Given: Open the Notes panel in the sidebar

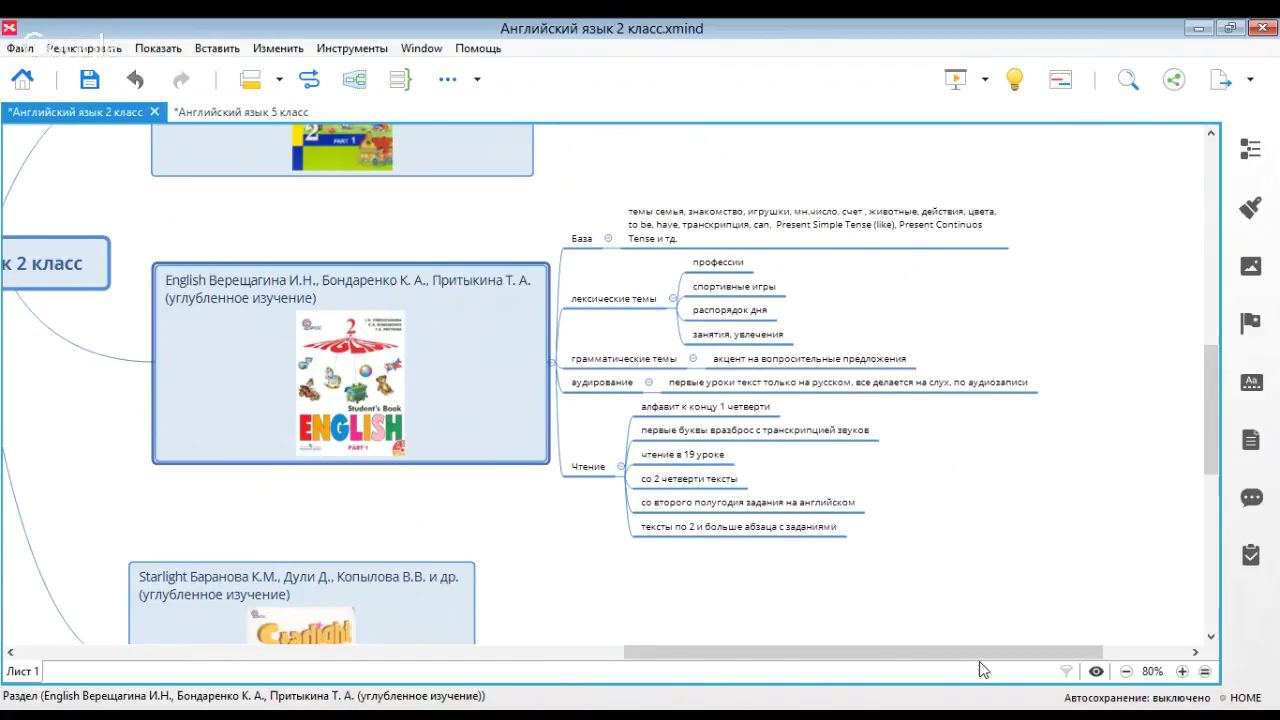Looking at the screenshot, I should (1250, 439).
